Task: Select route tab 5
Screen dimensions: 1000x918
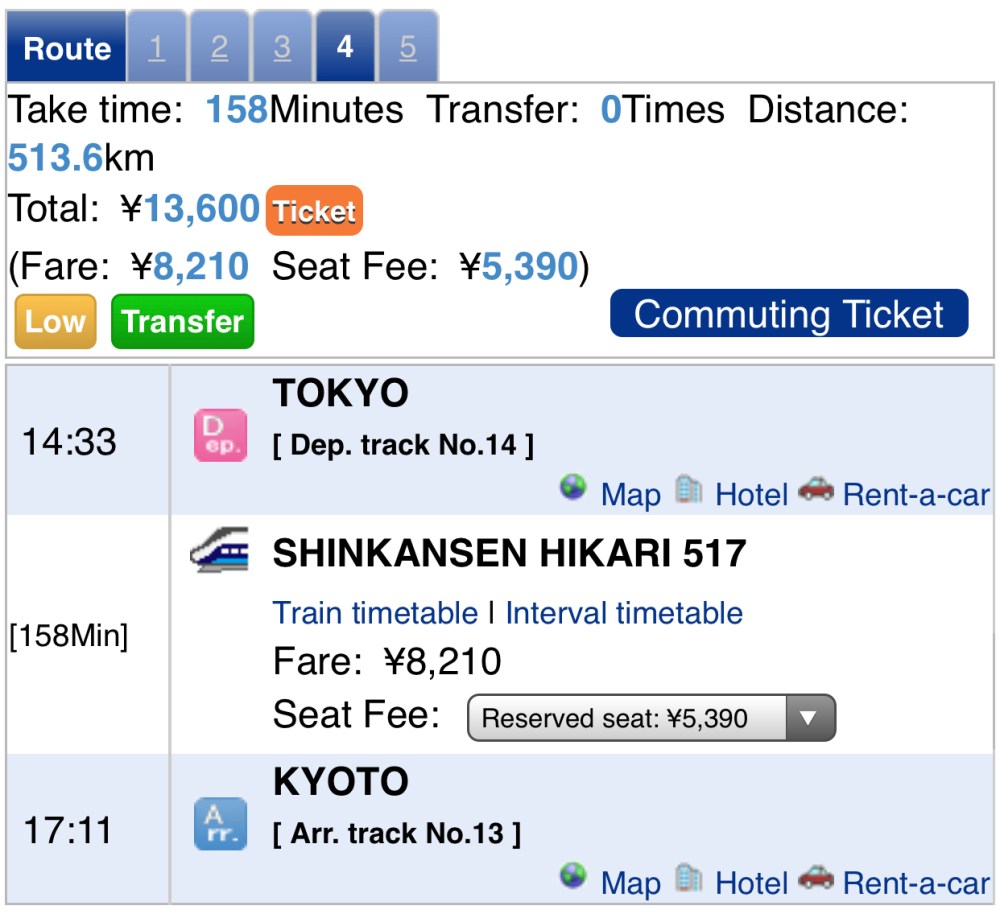Action: [x=407, y=47]
